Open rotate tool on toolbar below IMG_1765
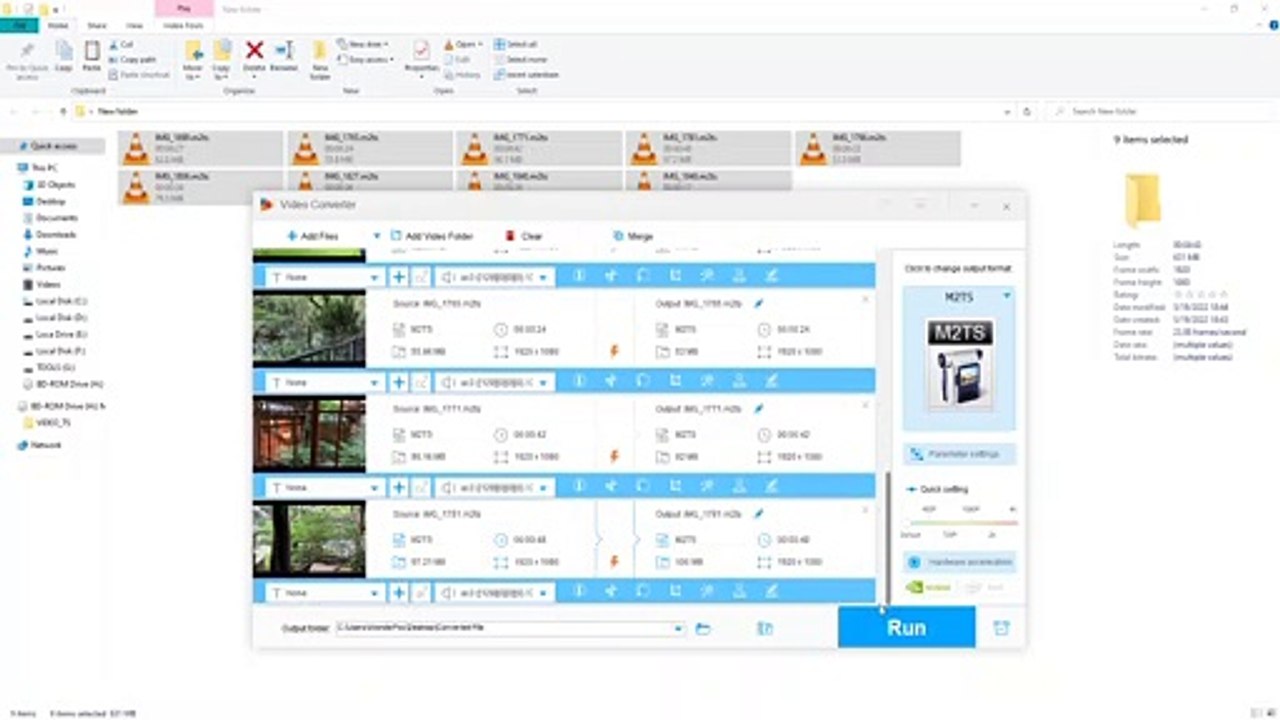 click(643, 382)
